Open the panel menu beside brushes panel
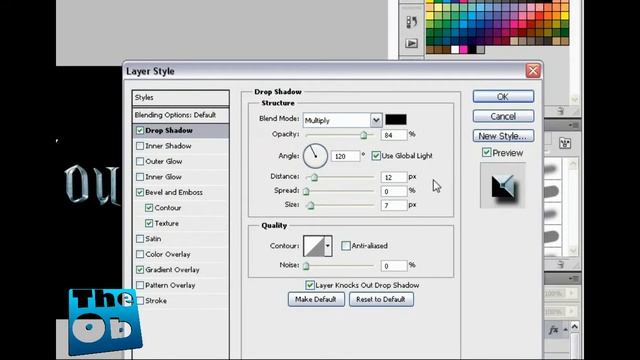The image size is (640, 360). click(x=573, y=125)
